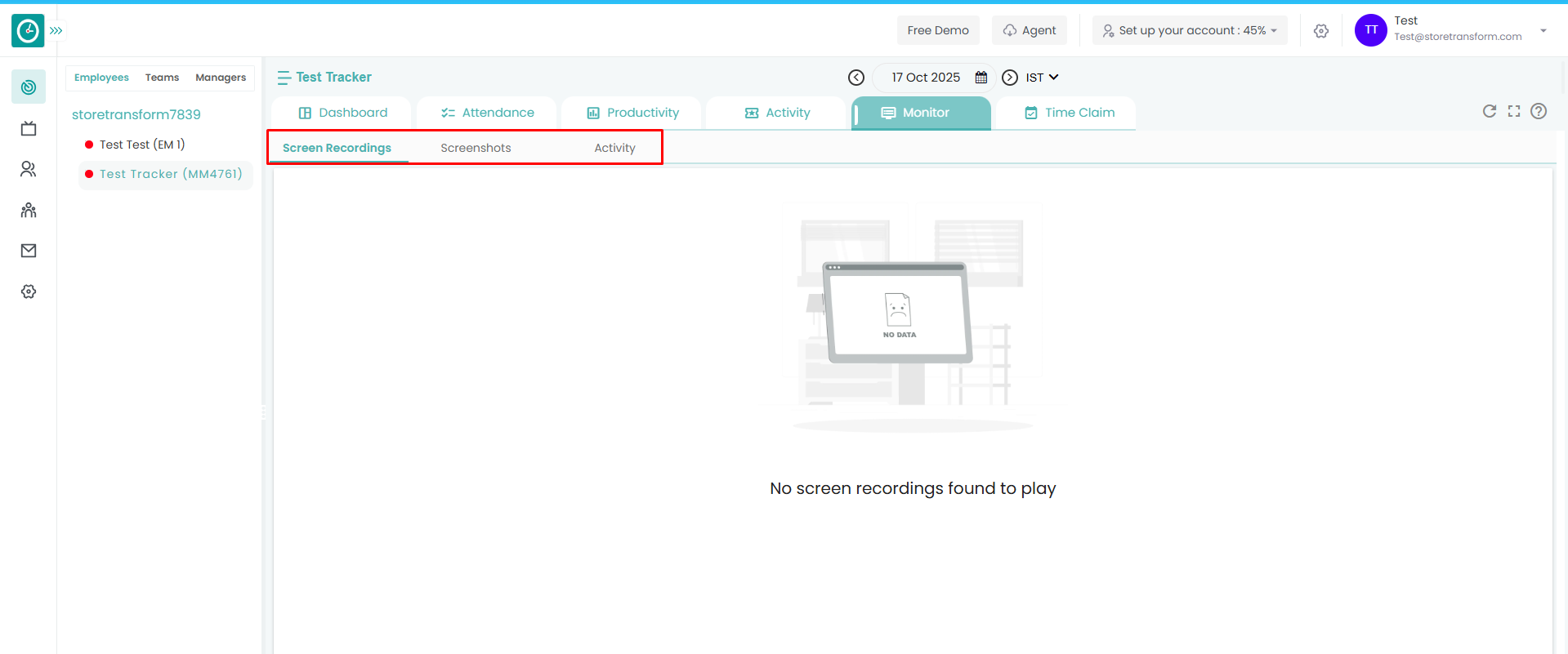Click the Test Tracker page title
The width and height of the screenshot is (1568, 654).
pos(333,78)
